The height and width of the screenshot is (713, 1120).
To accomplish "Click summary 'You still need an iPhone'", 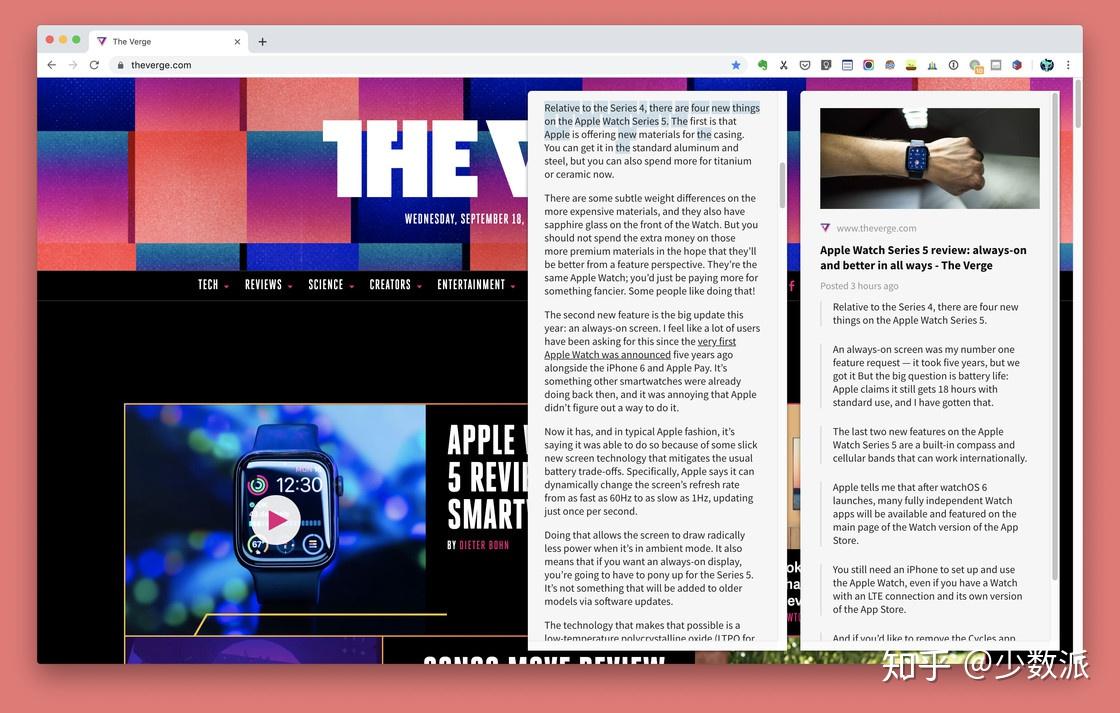I will click(927, 589).
